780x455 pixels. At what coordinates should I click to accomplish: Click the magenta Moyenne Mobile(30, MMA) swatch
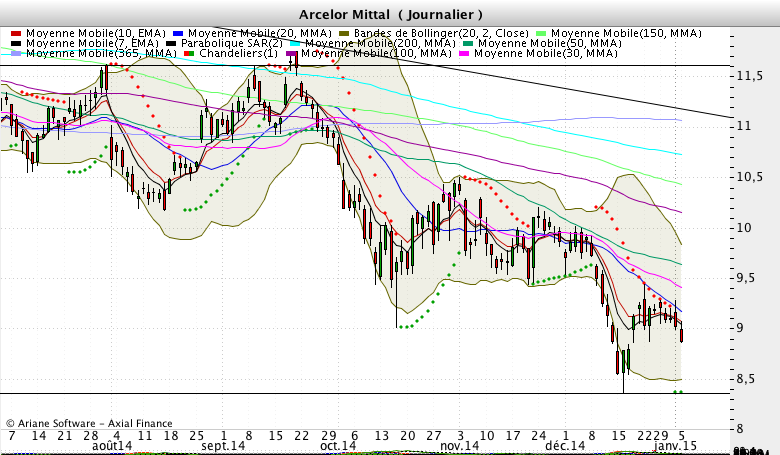[464, 54]
